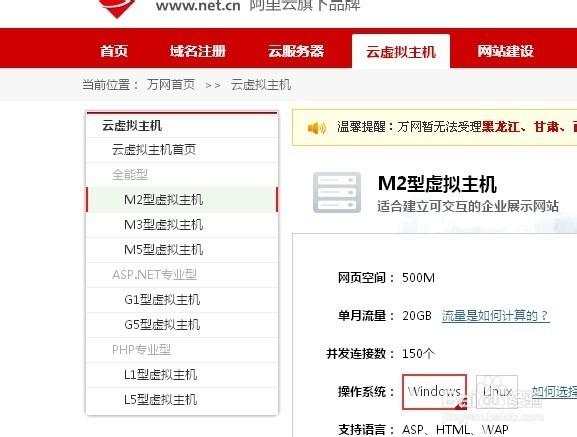Viewport: 577px width, 437px height.
Task: Open the 域名注册 navigation tab
Action: point(198,51)
